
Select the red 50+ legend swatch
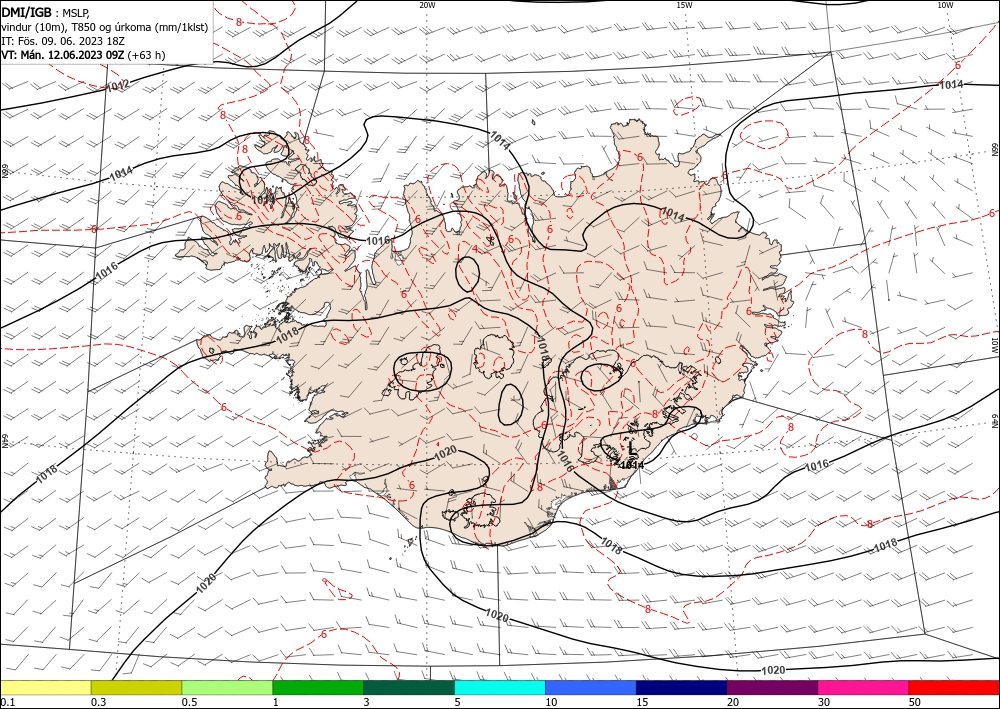pyautogui.click(x=954, y=687)
